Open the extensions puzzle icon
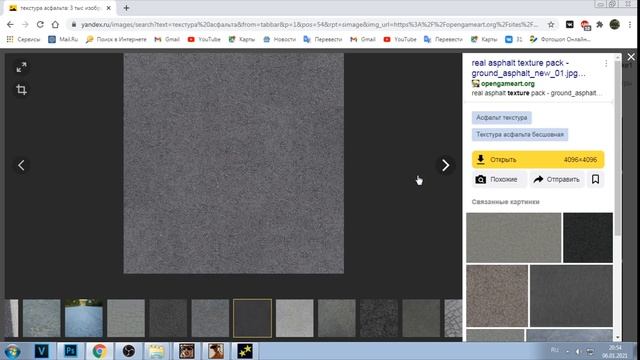640x360 pixels. coord(600,24)
